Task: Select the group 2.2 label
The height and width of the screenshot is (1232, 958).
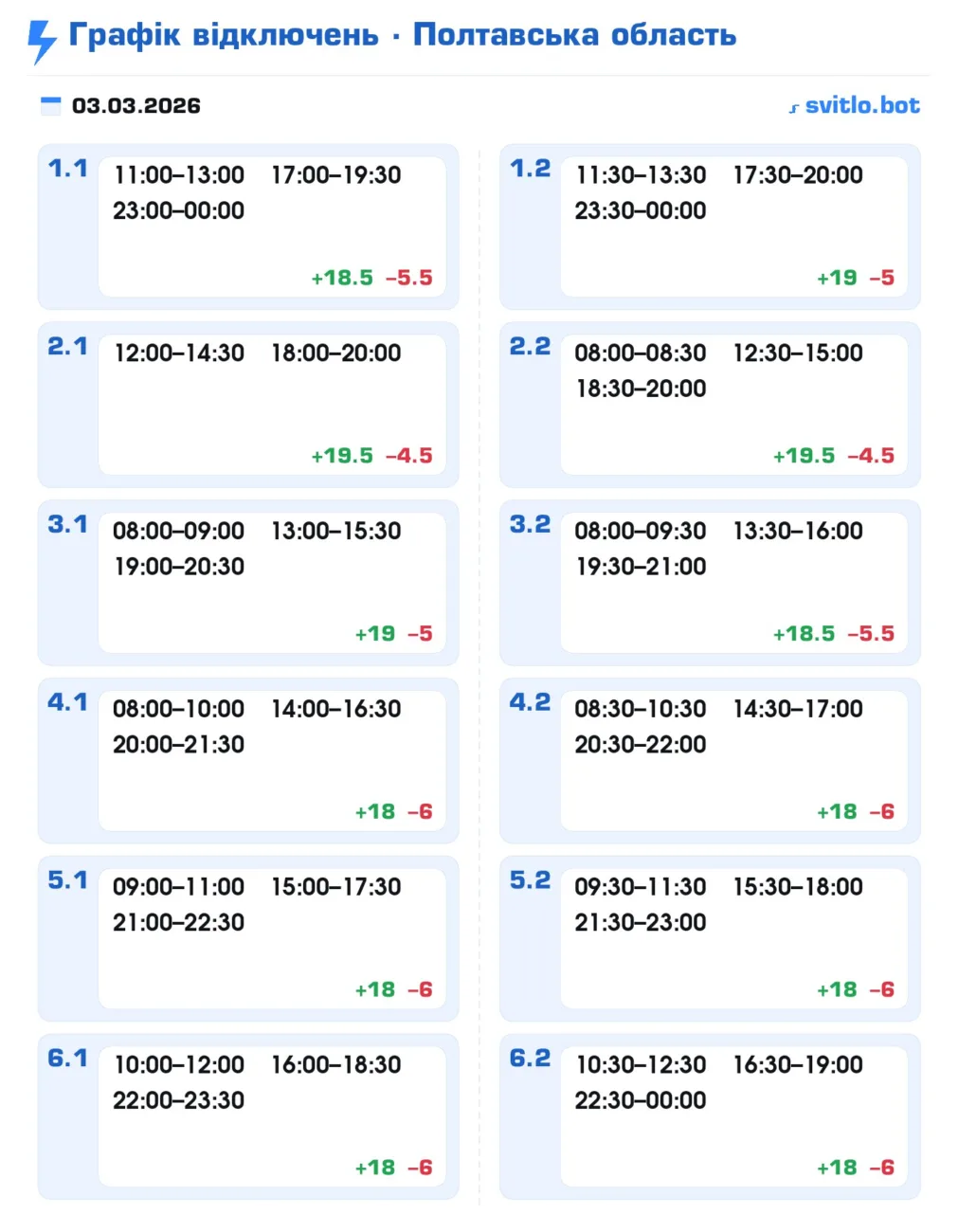Action: tap(530, 347)
